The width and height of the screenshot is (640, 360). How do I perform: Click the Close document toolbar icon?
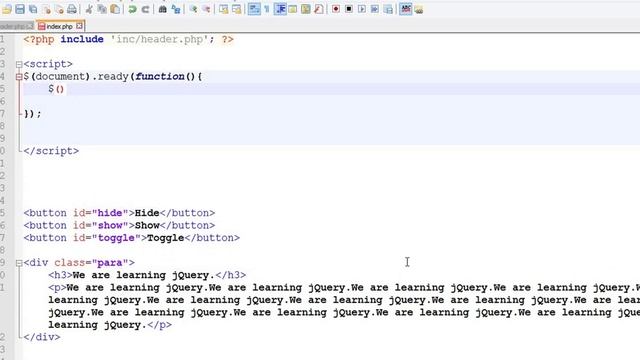pos(46,9)
